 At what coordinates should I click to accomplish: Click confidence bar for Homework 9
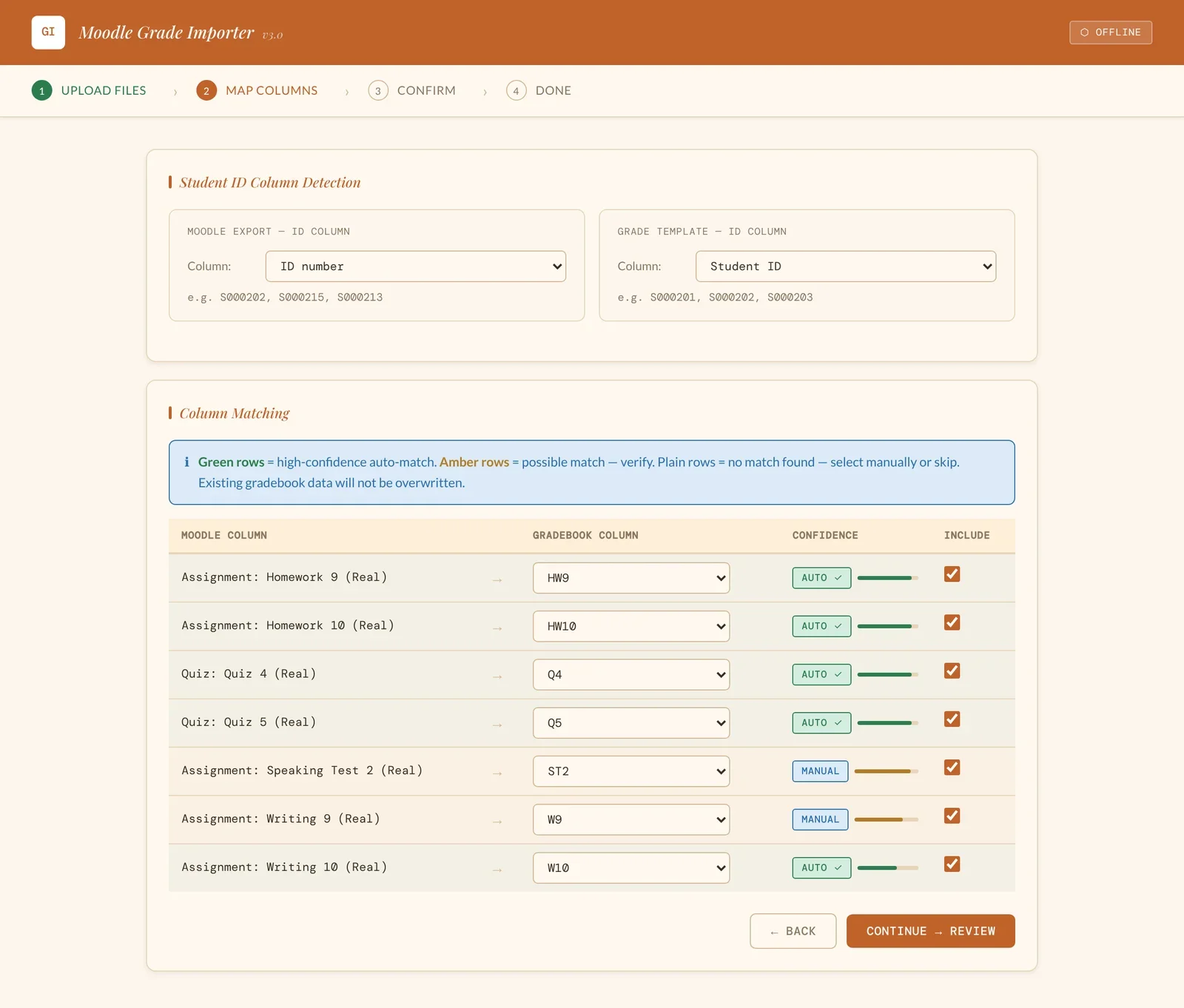tap(888, 578)
